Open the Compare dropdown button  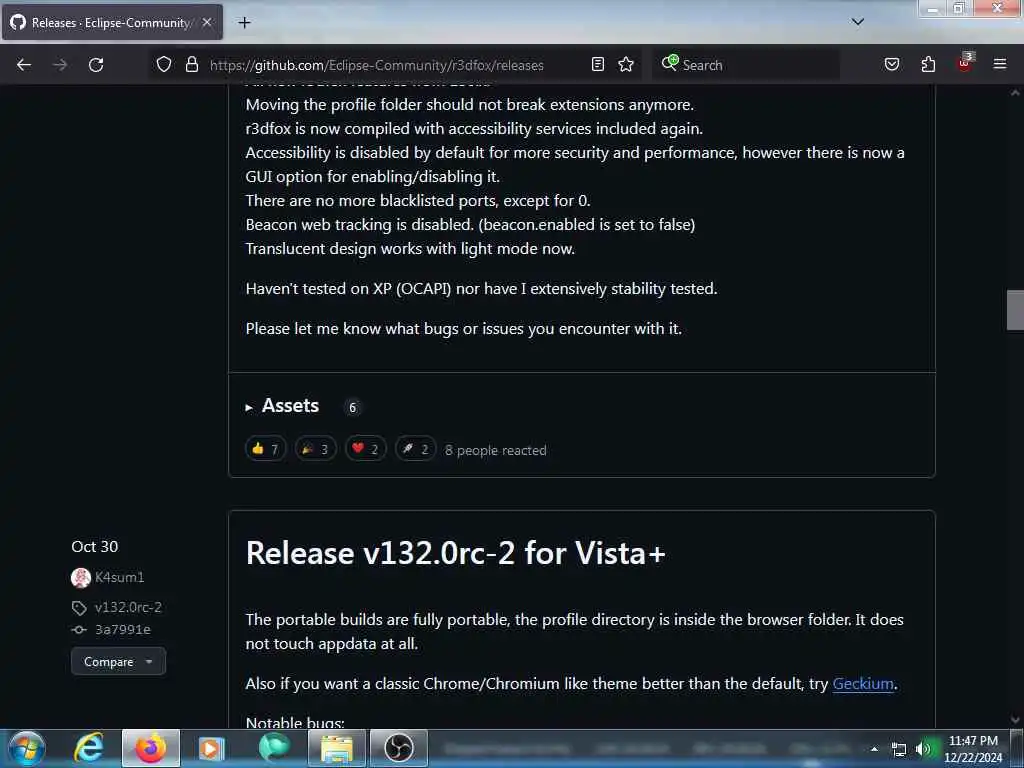coord(118,662)
